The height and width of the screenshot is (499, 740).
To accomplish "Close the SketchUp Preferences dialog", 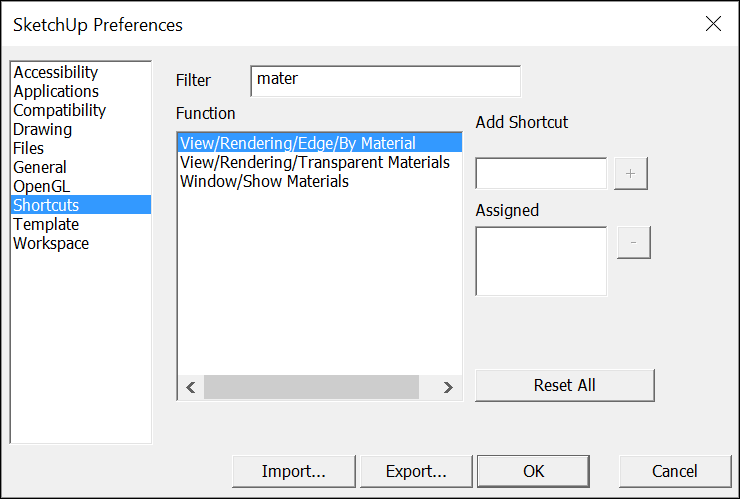I will [x=713, y=24].
